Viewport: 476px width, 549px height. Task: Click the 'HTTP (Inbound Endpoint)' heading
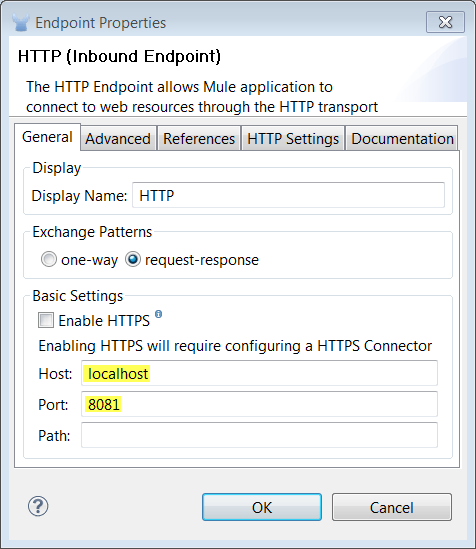click(x=119, y=56)
